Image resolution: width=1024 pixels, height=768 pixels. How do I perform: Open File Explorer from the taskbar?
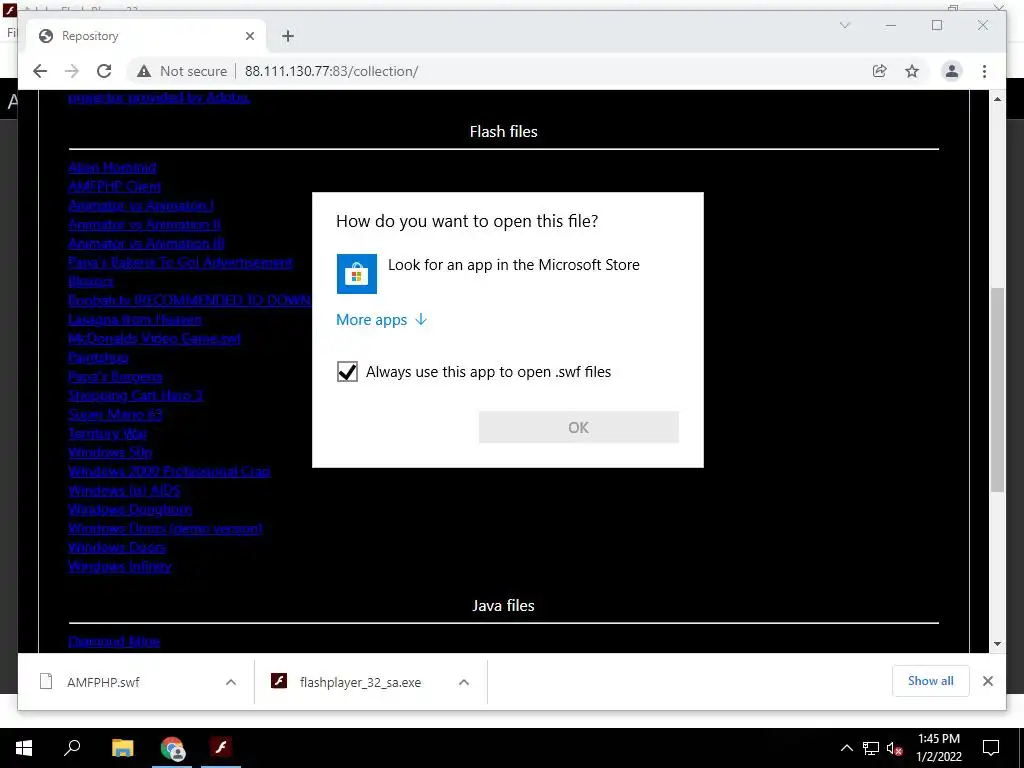click(x=122, y=748)
